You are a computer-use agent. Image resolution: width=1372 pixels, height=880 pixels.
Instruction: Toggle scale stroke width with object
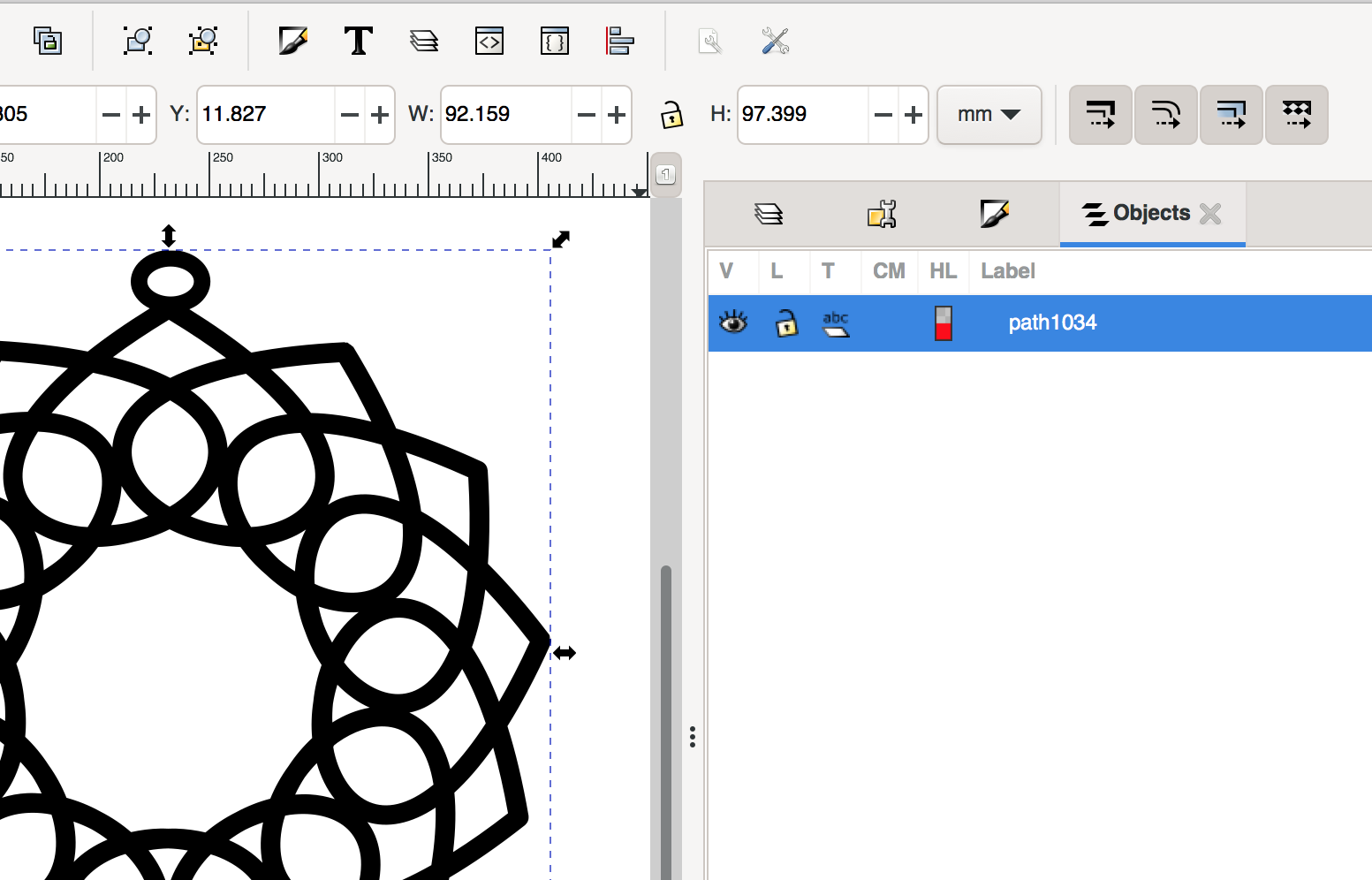pyautogui.click(x=1100, y=115)
